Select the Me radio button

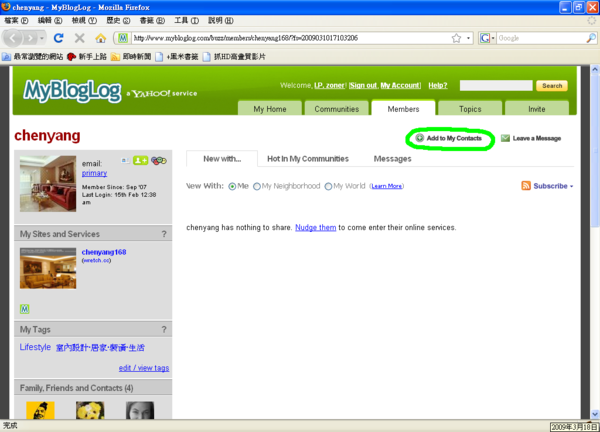coord(232,186)
